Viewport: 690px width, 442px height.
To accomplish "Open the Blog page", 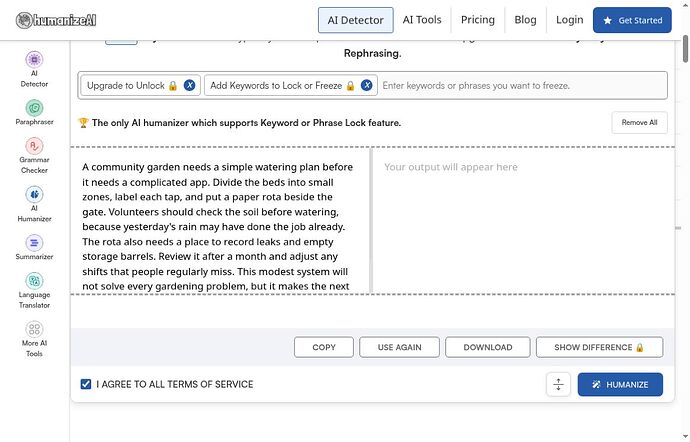I will (525, 20).
